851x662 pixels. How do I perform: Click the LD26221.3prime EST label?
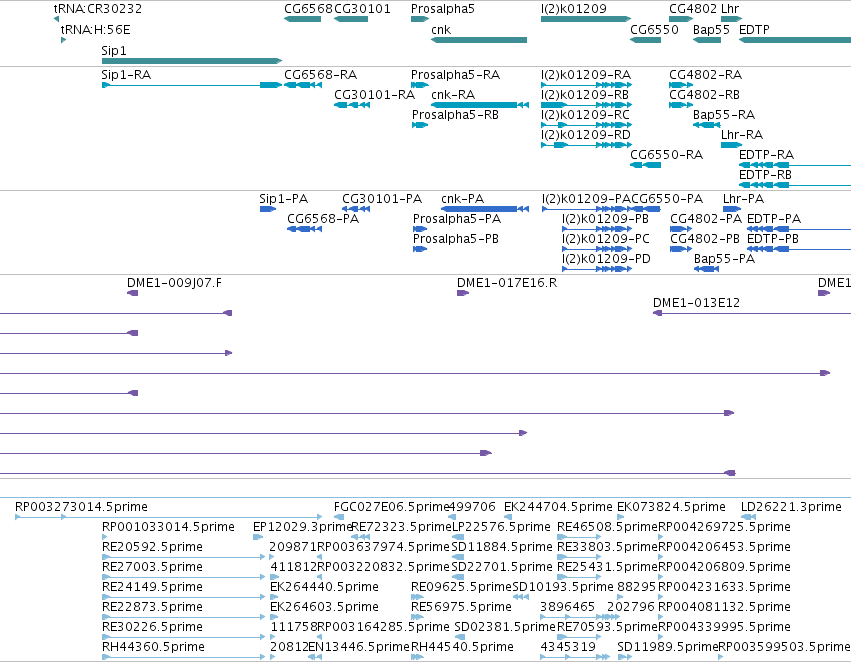pyautogui.click(x=791, y=507)
